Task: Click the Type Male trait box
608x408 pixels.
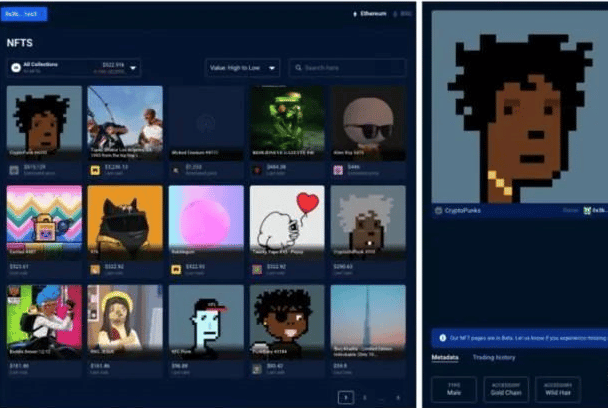Action: [x=454, y=389]
